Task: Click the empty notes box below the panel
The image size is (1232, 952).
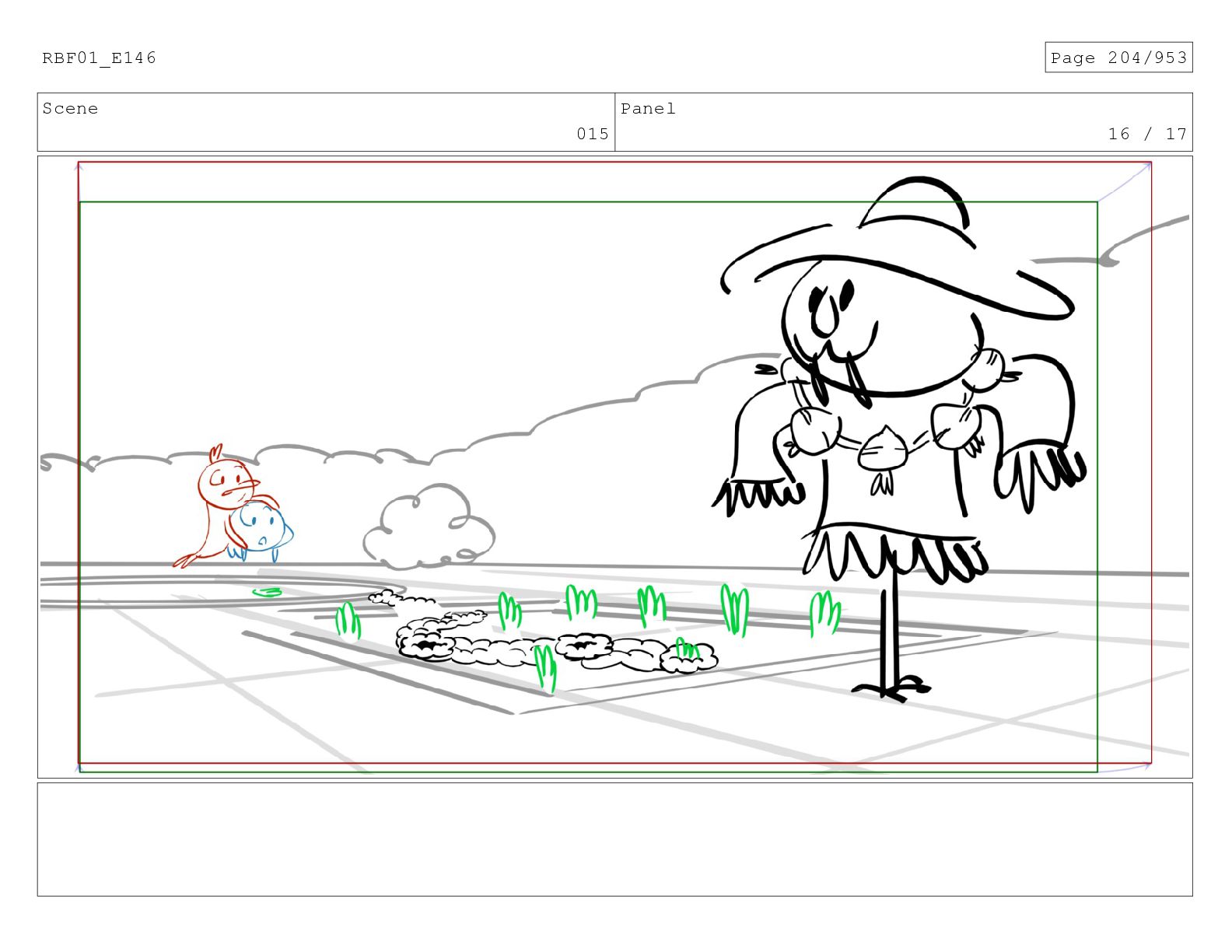Action: (614, 839)
